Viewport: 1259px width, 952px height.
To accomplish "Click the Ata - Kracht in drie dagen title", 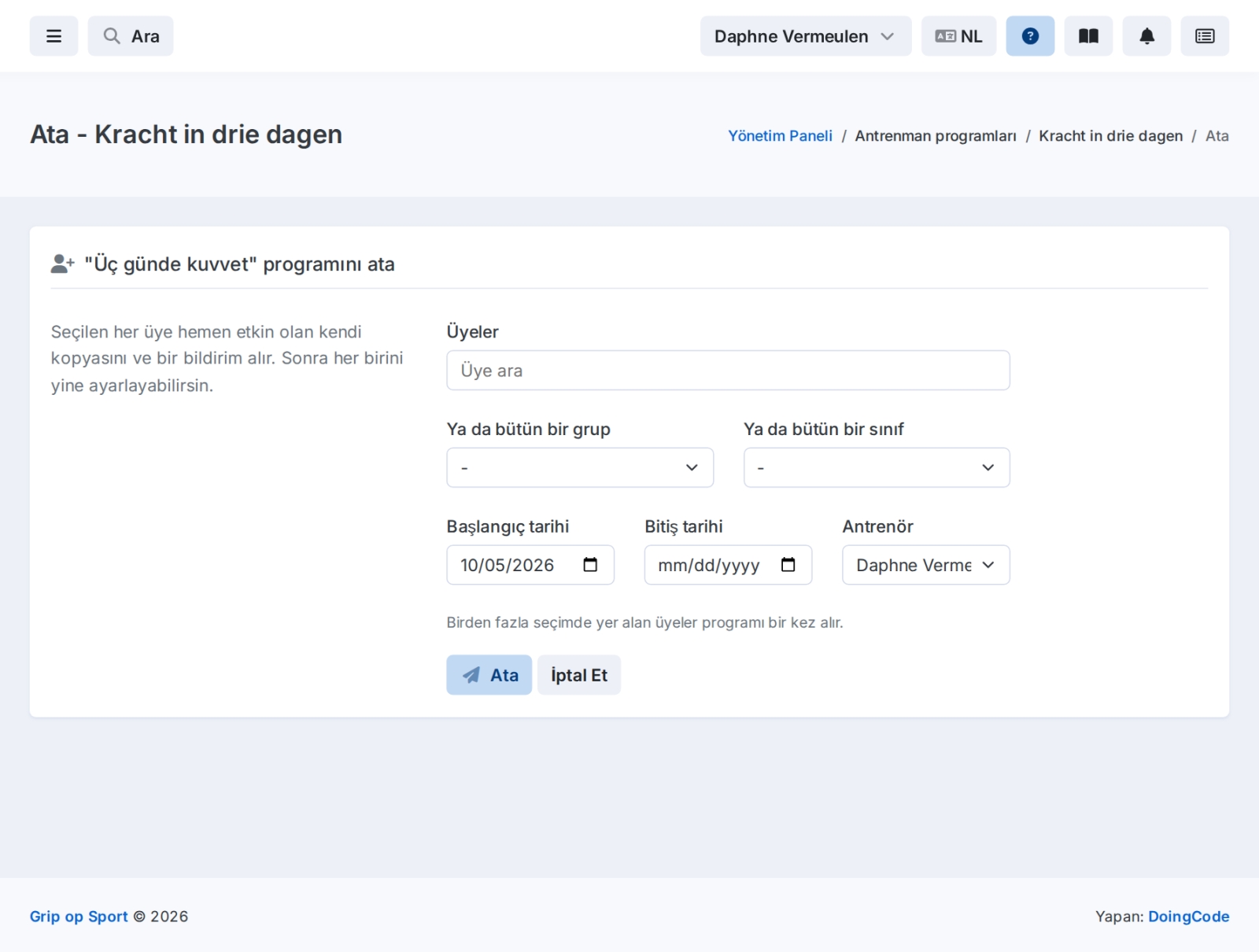I will pyautogui.click(x=186, y=135).
